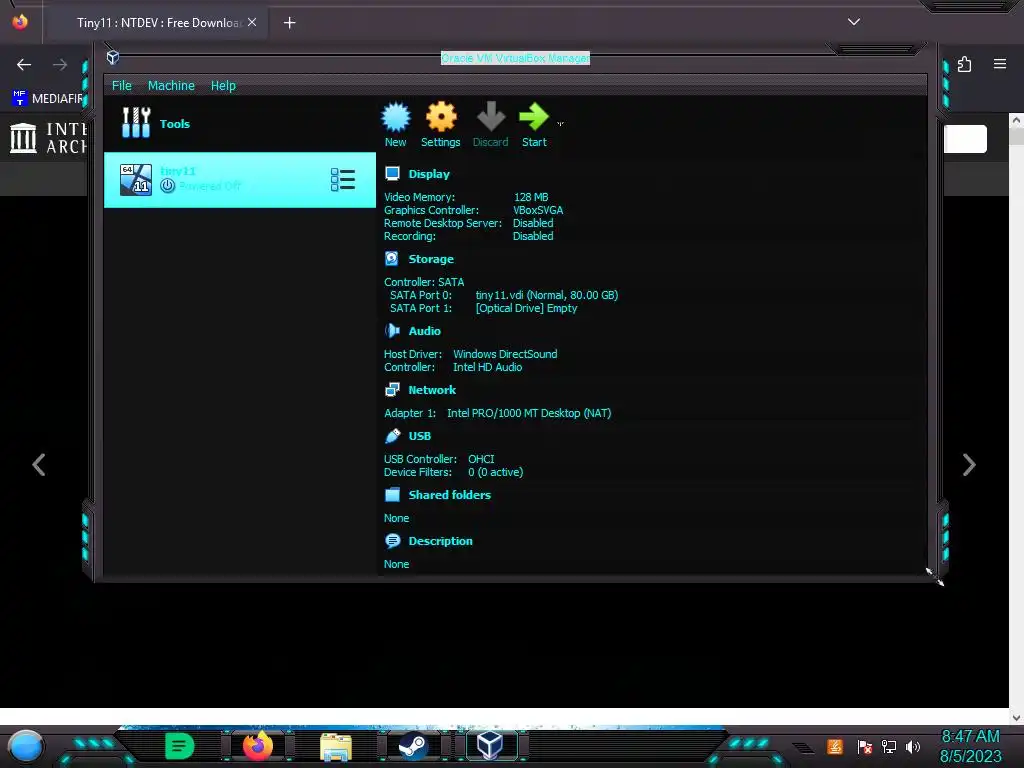Click the "0 (0 active)" device filters value
Image resolution: width=1024 pixels, height=768 pixels.
496,472
